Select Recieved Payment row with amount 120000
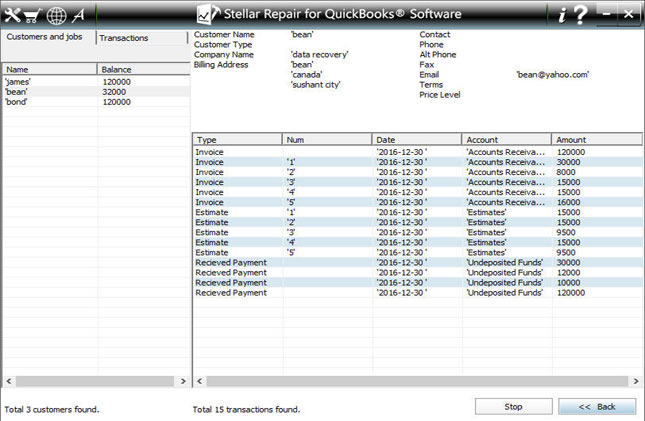The width and height of the screenshot is (645, 421). pos(417,293)
